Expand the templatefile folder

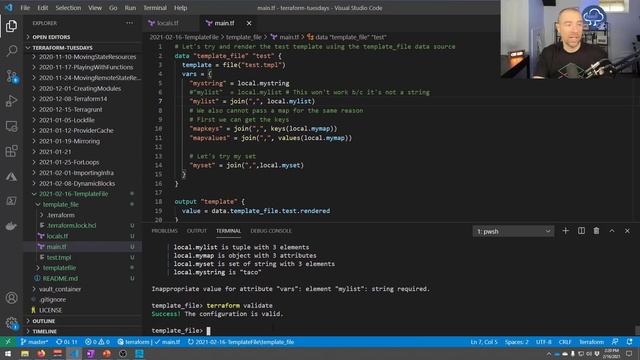click(x=59, y=268)
